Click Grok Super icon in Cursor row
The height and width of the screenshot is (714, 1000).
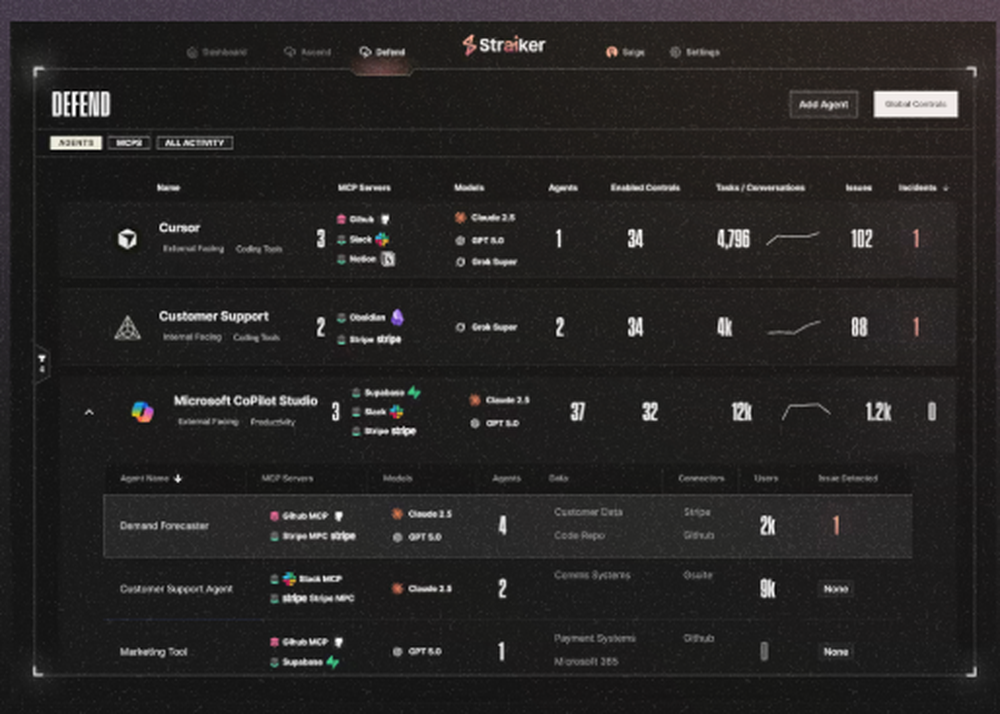pyautogui.click(x=460, y=262)
